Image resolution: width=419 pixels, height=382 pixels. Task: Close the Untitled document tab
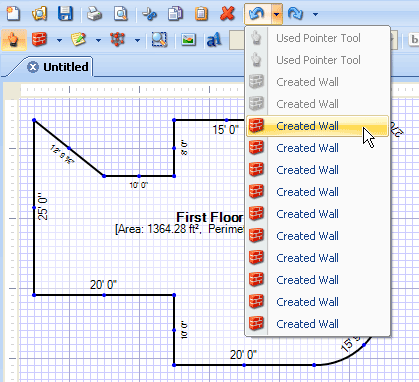pos(33,67)
